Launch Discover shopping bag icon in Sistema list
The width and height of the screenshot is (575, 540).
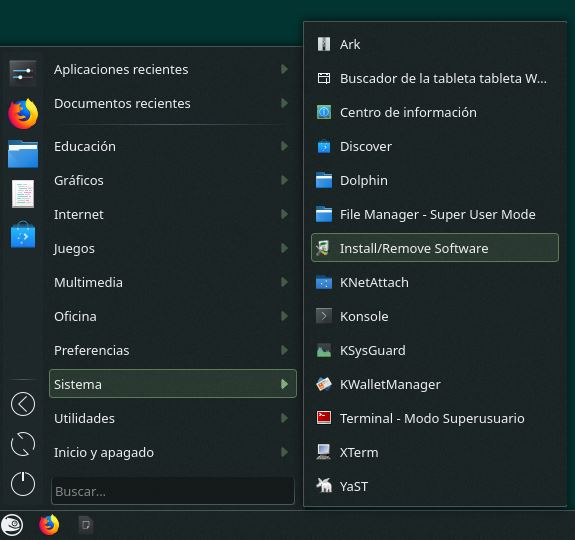[x=324, y=146]
